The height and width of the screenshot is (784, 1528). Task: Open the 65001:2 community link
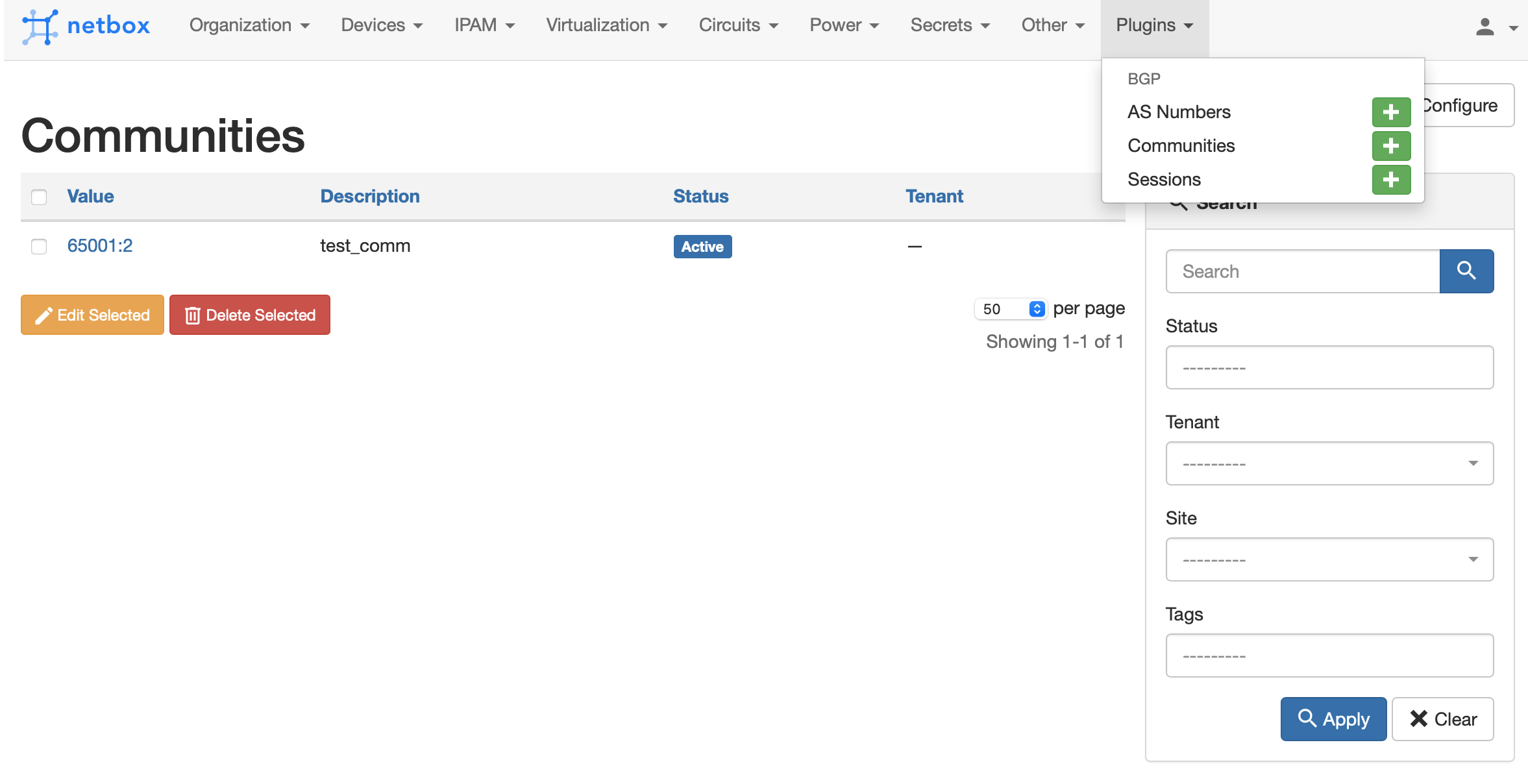coord(100,246)
